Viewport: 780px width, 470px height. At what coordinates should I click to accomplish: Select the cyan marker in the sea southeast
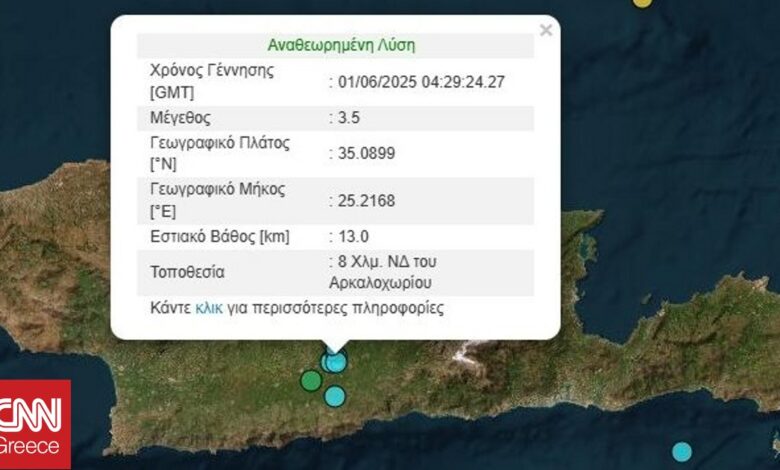click(x=682, y=451)
